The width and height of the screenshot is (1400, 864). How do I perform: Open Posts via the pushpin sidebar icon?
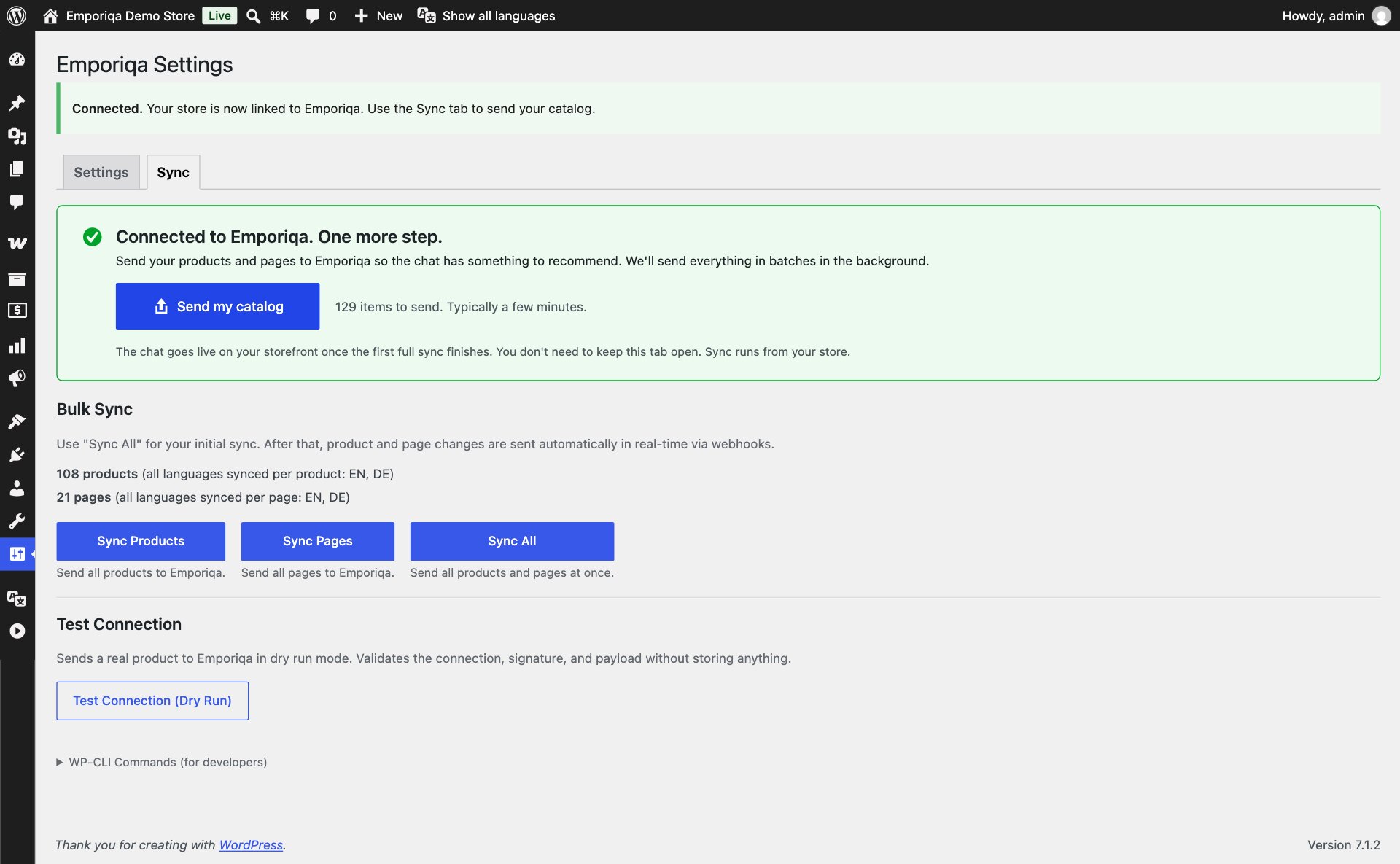tap(17, 103)
